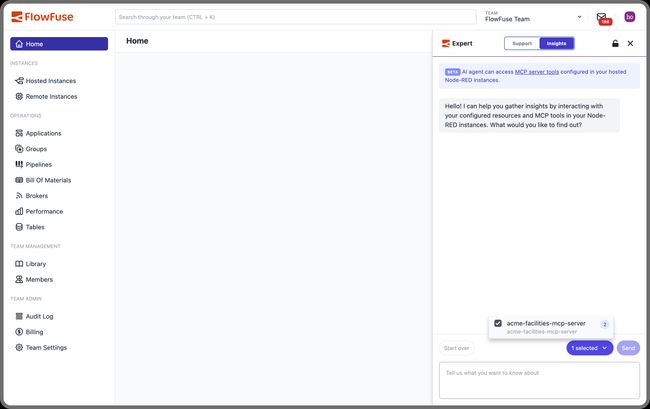Click the Library book icon
Viewport: 650px width, 409px height.
pos(19,264)
